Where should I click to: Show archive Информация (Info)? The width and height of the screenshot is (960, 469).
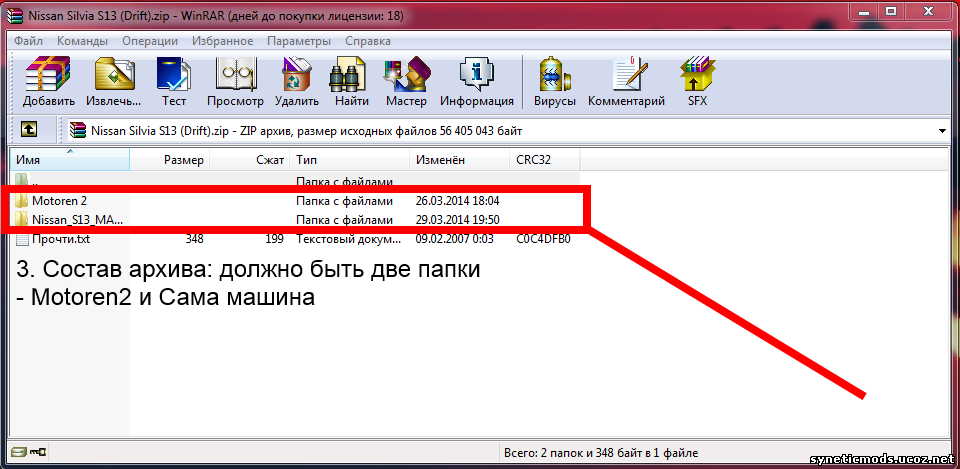(x=477, y=82)
